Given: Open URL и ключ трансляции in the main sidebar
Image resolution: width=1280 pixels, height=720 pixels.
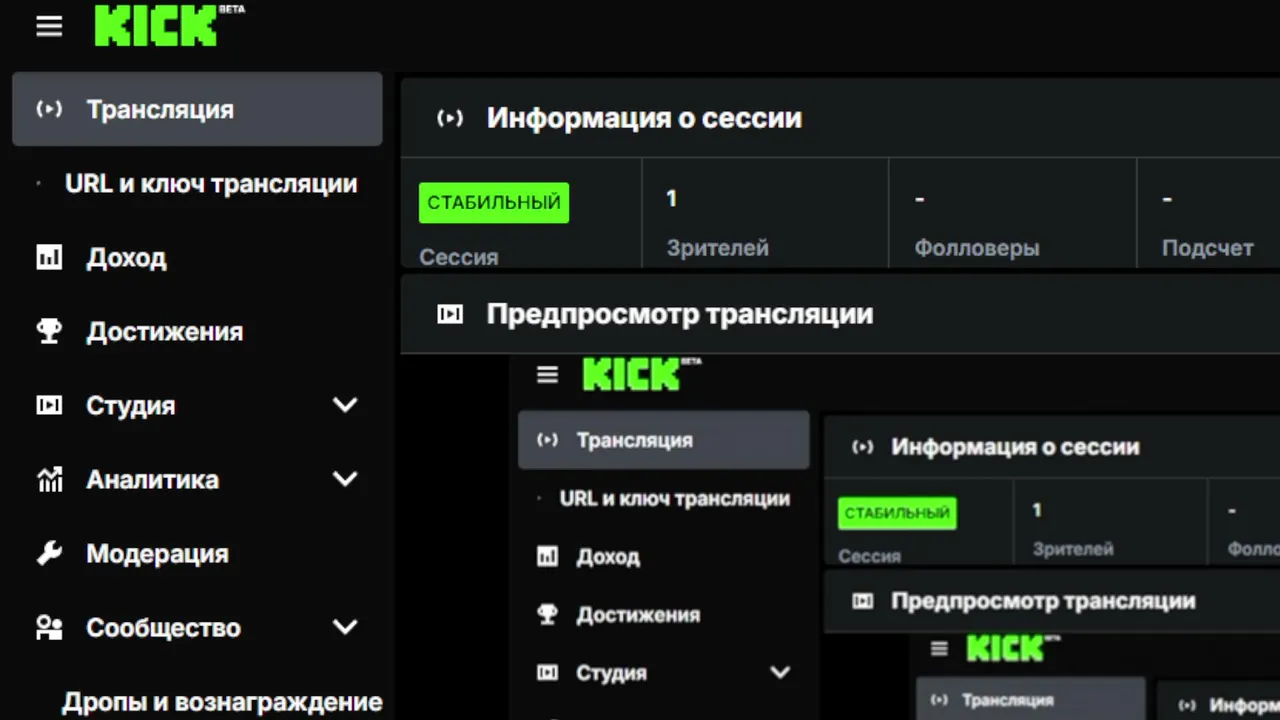Looking at the screenshot, I should pyautogui.click(x=211, y=184).
